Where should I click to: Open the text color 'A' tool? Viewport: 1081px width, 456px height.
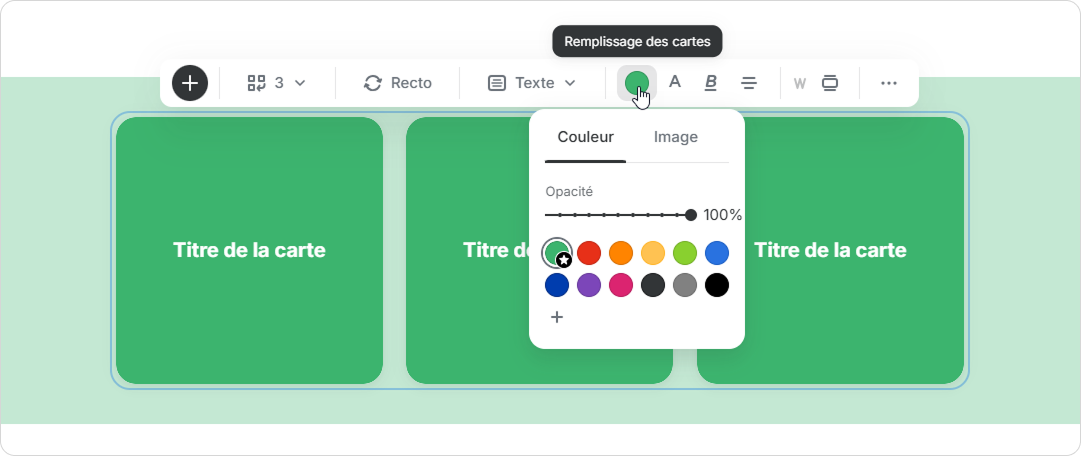(675, 83)
